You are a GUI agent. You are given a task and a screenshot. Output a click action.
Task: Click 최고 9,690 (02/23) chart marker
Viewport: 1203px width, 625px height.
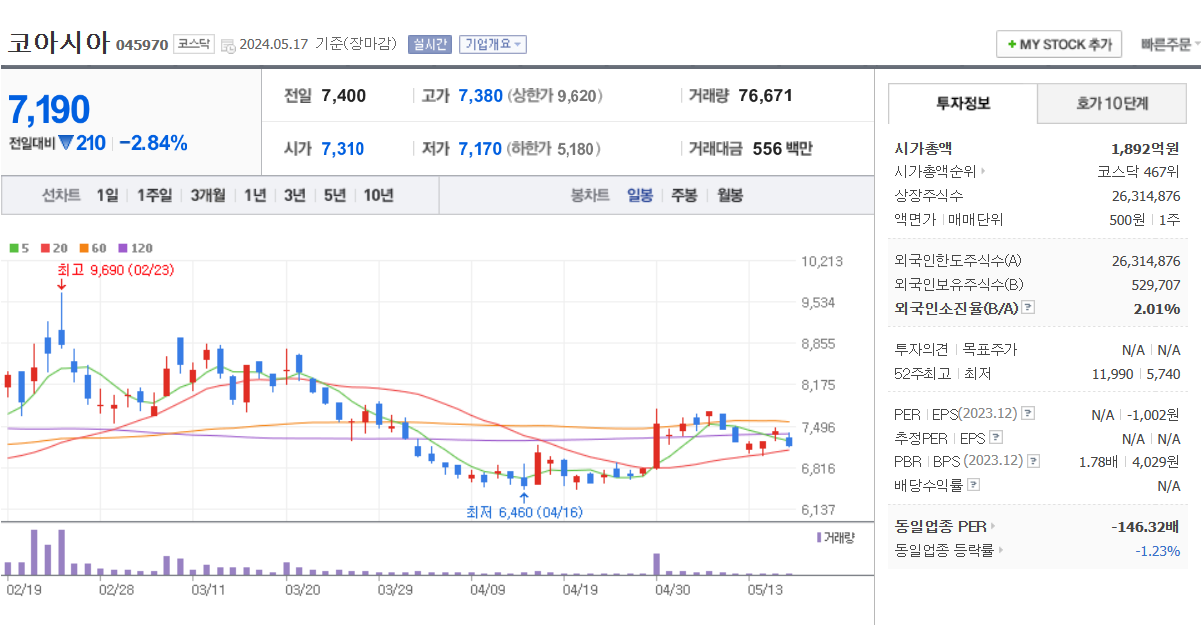[x=116, y=270]
